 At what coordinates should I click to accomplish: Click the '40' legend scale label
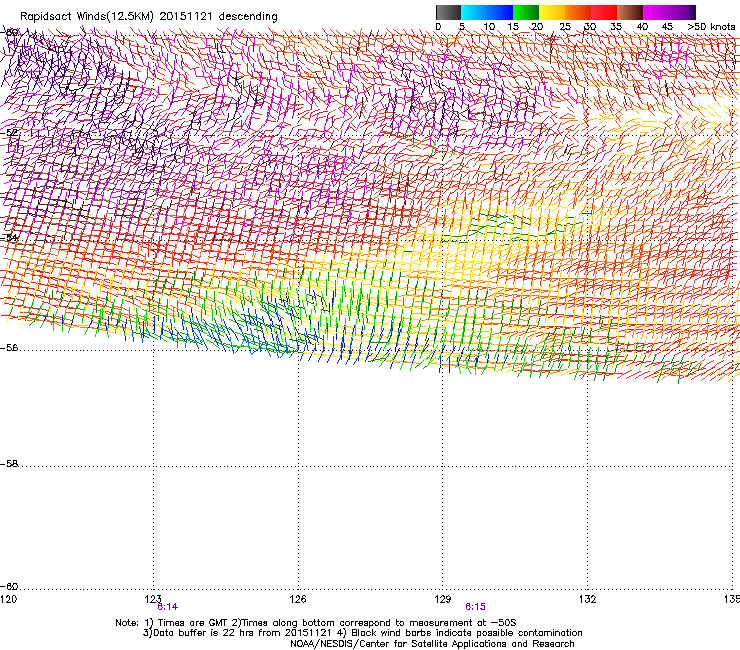(x=642, y=27)
